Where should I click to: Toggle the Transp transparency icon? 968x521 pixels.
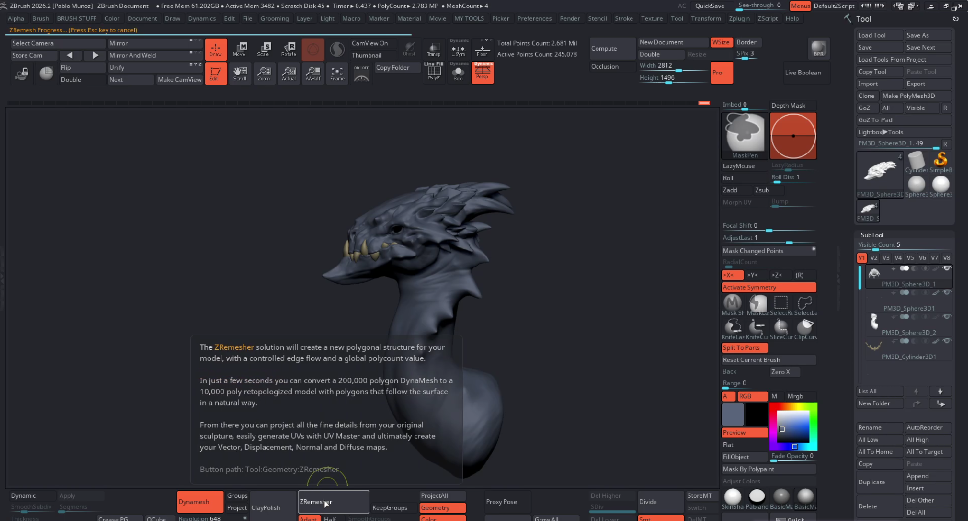tap(433, 49)
